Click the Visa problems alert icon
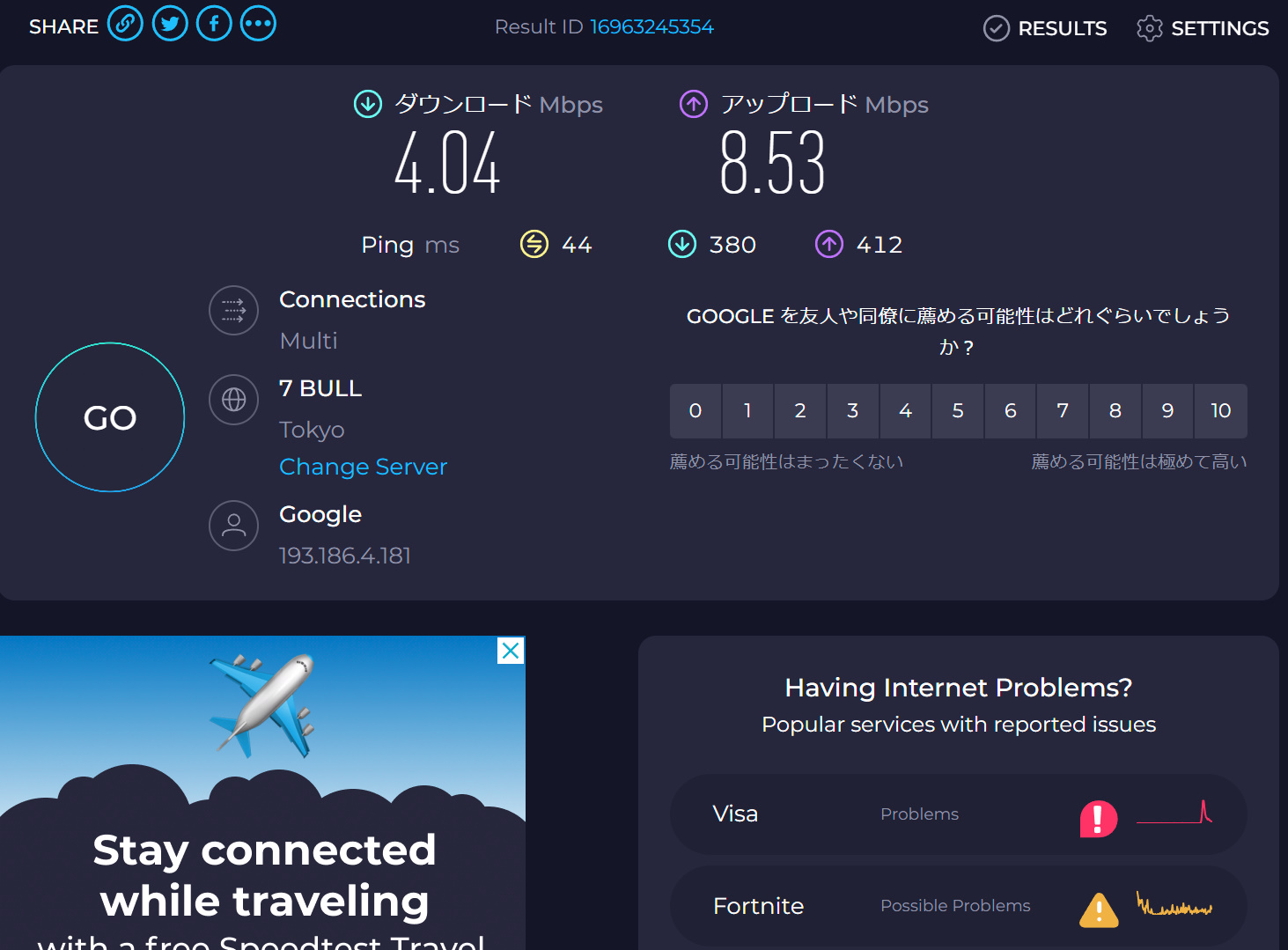The image size is (1288, 950). [1098, 818]
